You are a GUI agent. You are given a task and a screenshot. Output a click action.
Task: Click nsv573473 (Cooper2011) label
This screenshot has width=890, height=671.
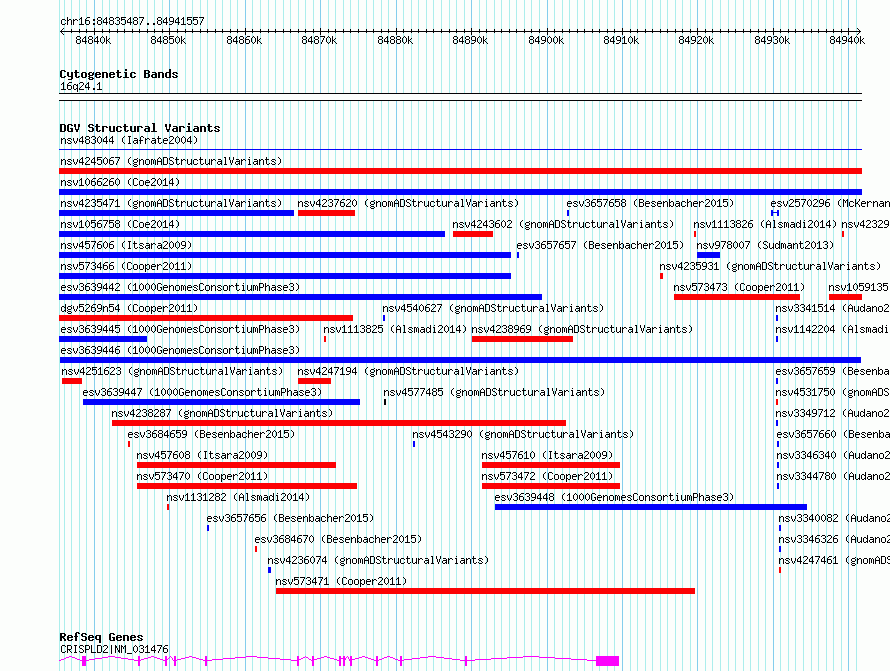[x=739, y=287]
